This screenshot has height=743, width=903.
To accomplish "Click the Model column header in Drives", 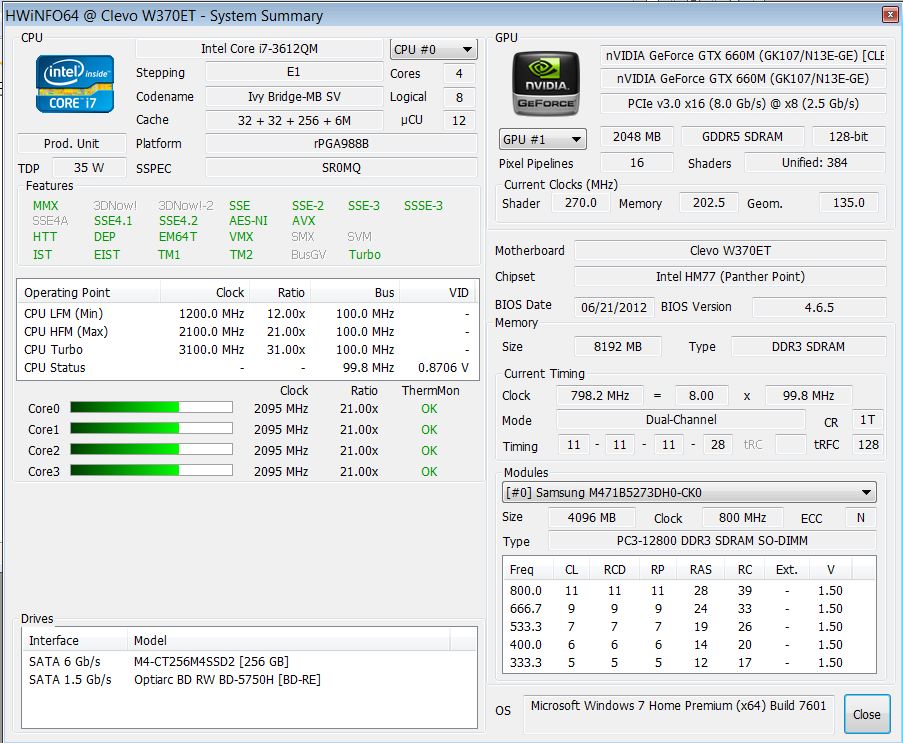I will (288, 640).
